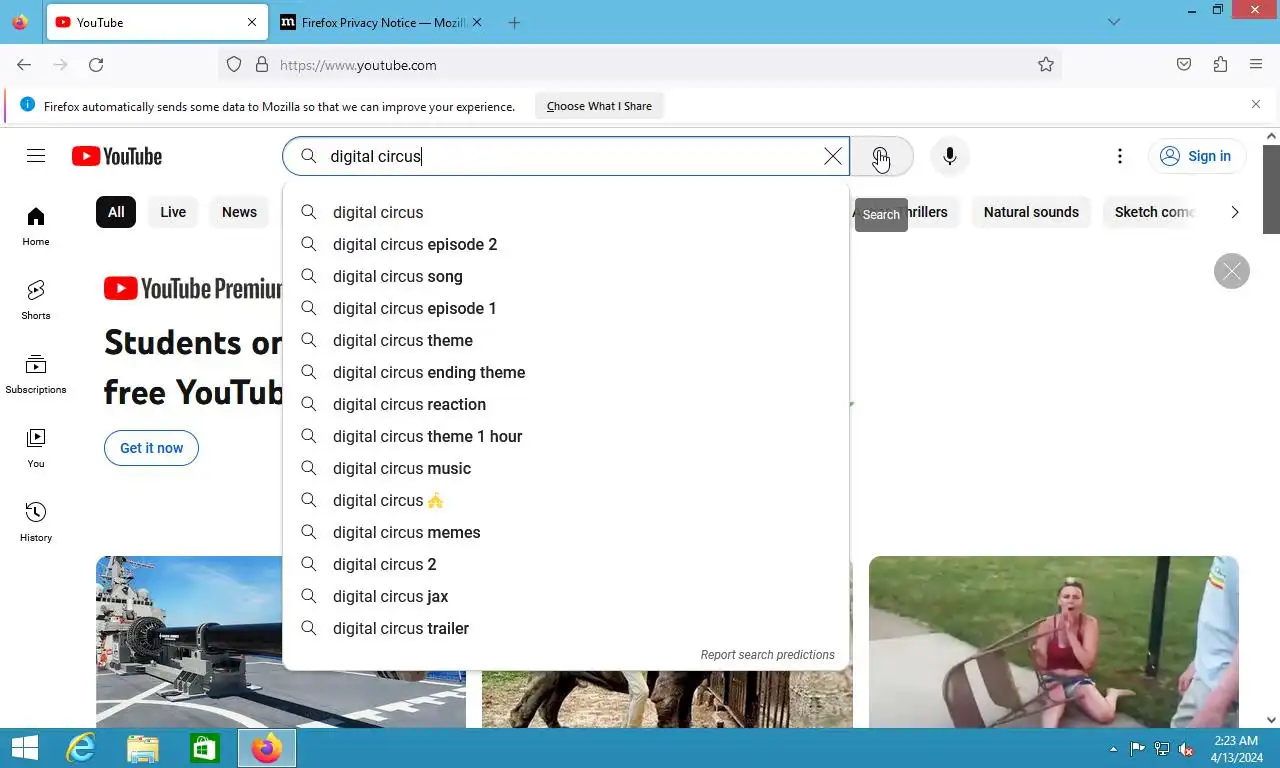Open Firefox extensions puzzle icon
The height and width of the screenshot is (768, 1280).
pos(1220,65)
